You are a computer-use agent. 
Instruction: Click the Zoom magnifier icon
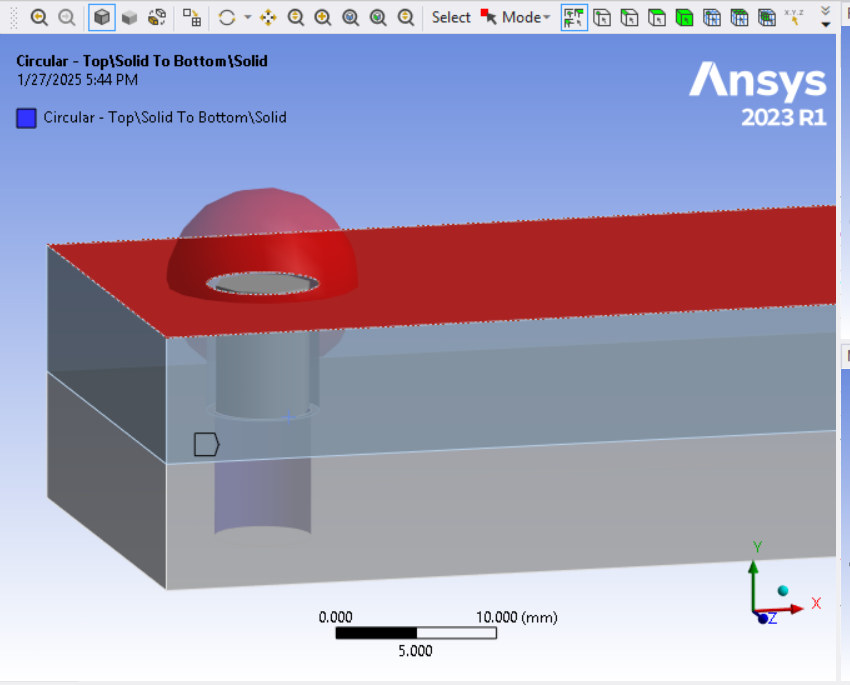click(296, 17)
